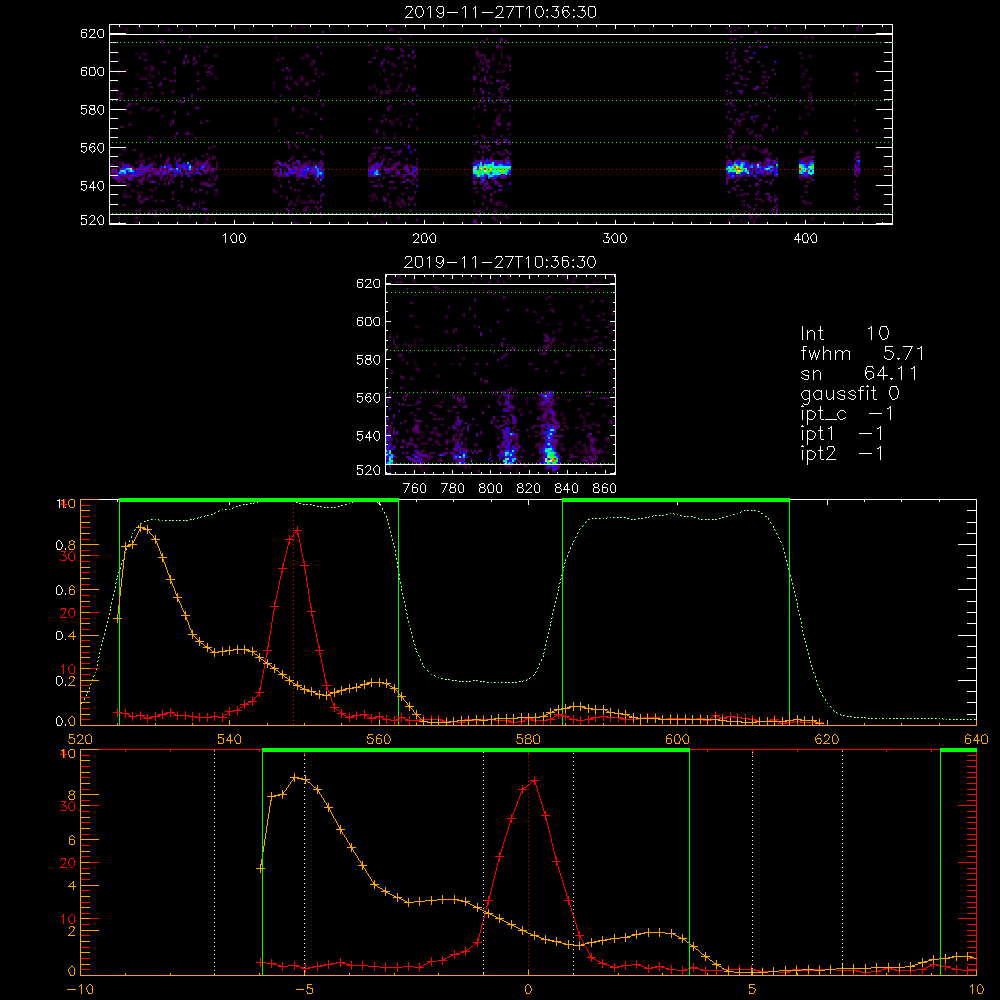Click the 0.0 y-axis label
Viewport: 1000px width, 1000px height.
point(65,722)
